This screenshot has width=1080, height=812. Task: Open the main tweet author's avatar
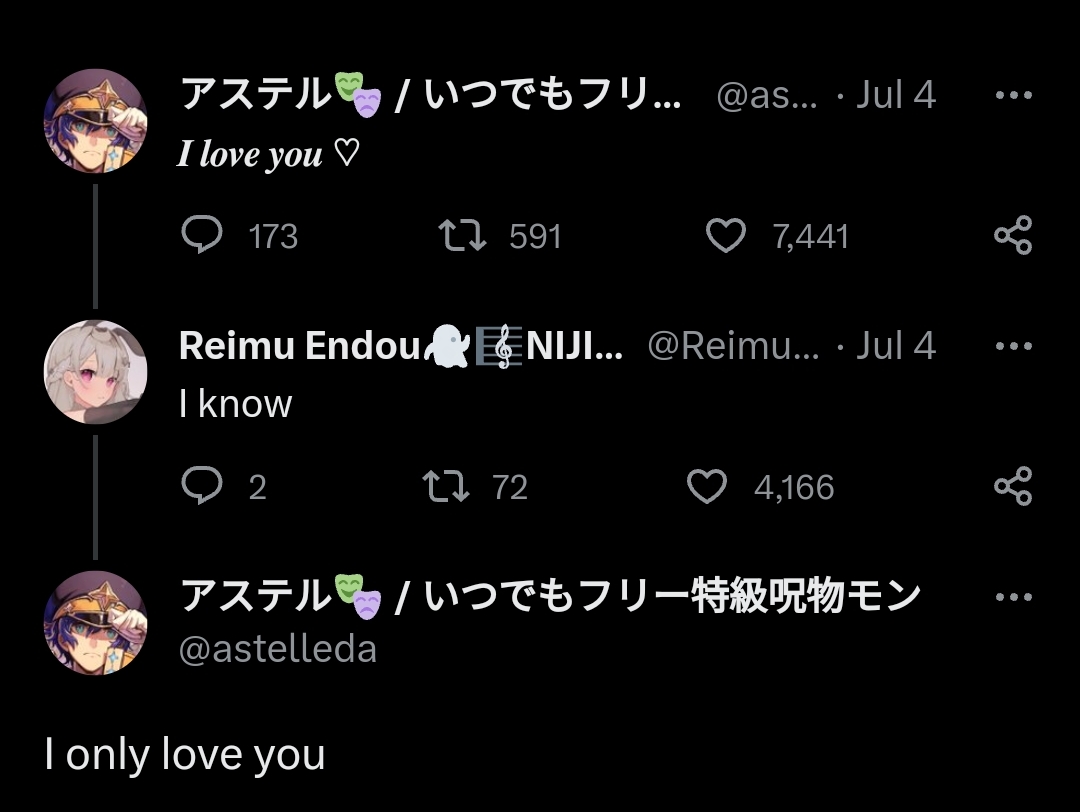(96, 623)
